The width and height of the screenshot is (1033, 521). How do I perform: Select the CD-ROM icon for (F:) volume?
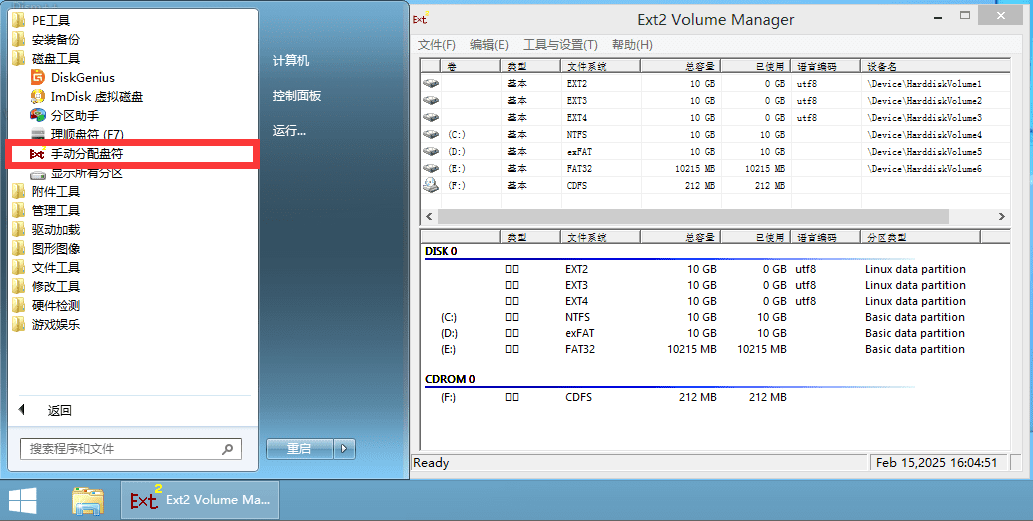[x=431, y=185]
